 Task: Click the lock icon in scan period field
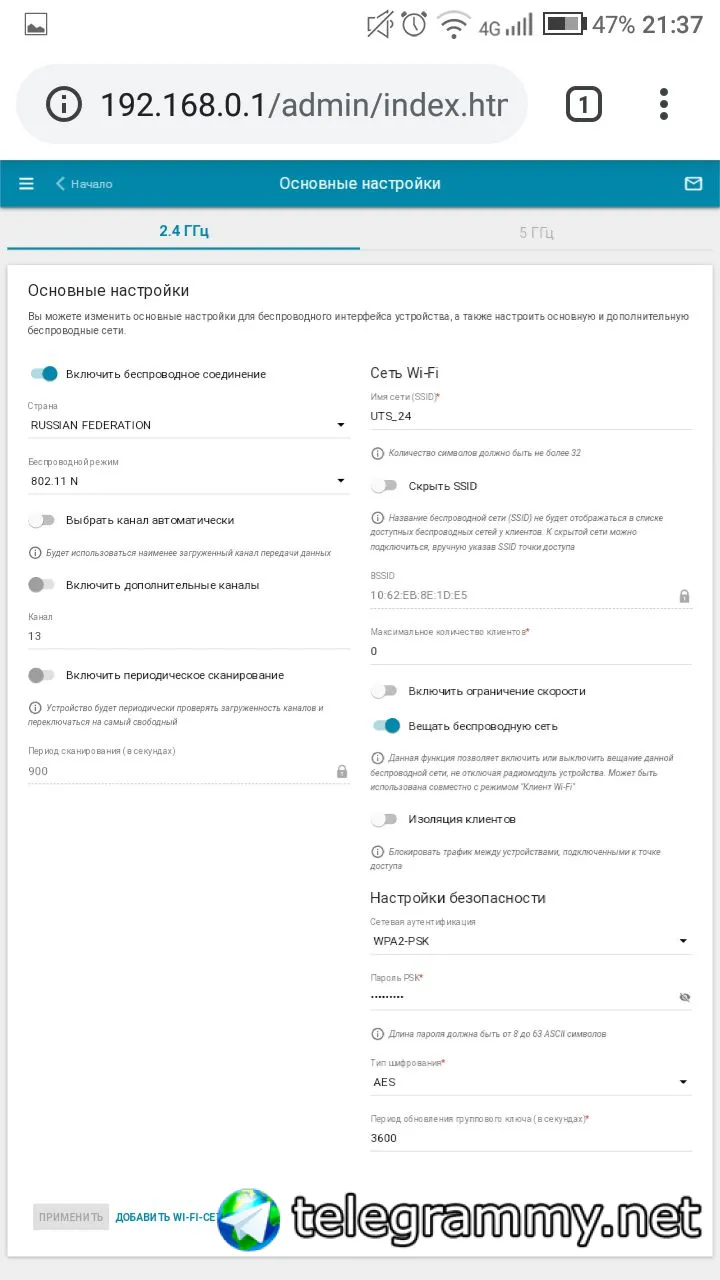coord(342,771)
